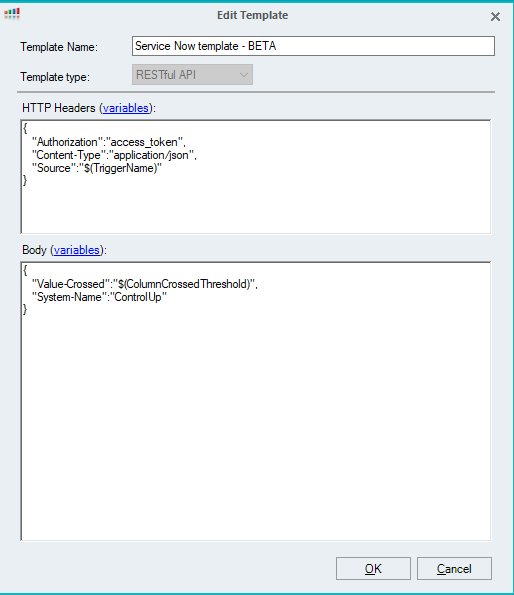514x595 pixels.
Task: Click the "Authorization":"access_token" header line
Action: point(109,142)
